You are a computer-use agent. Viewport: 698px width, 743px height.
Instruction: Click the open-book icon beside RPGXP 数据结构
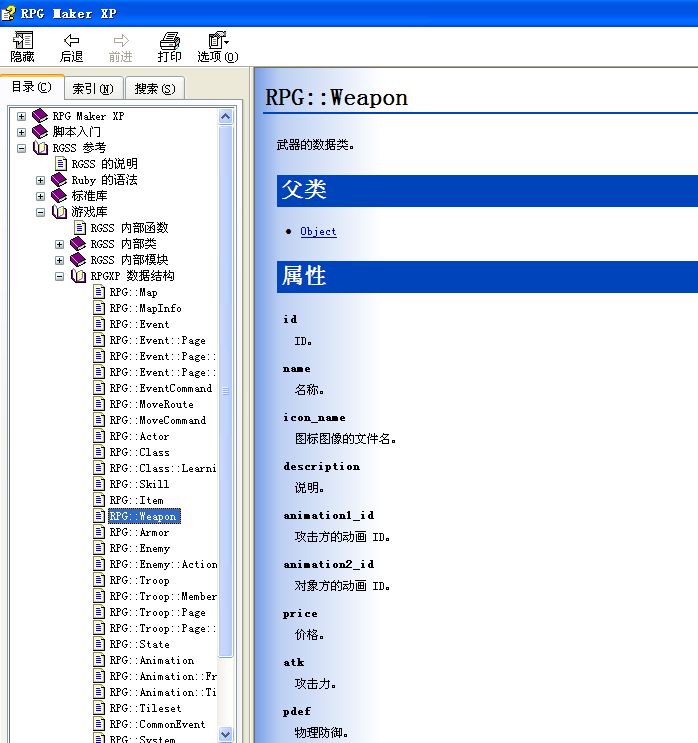click(78, 276)
